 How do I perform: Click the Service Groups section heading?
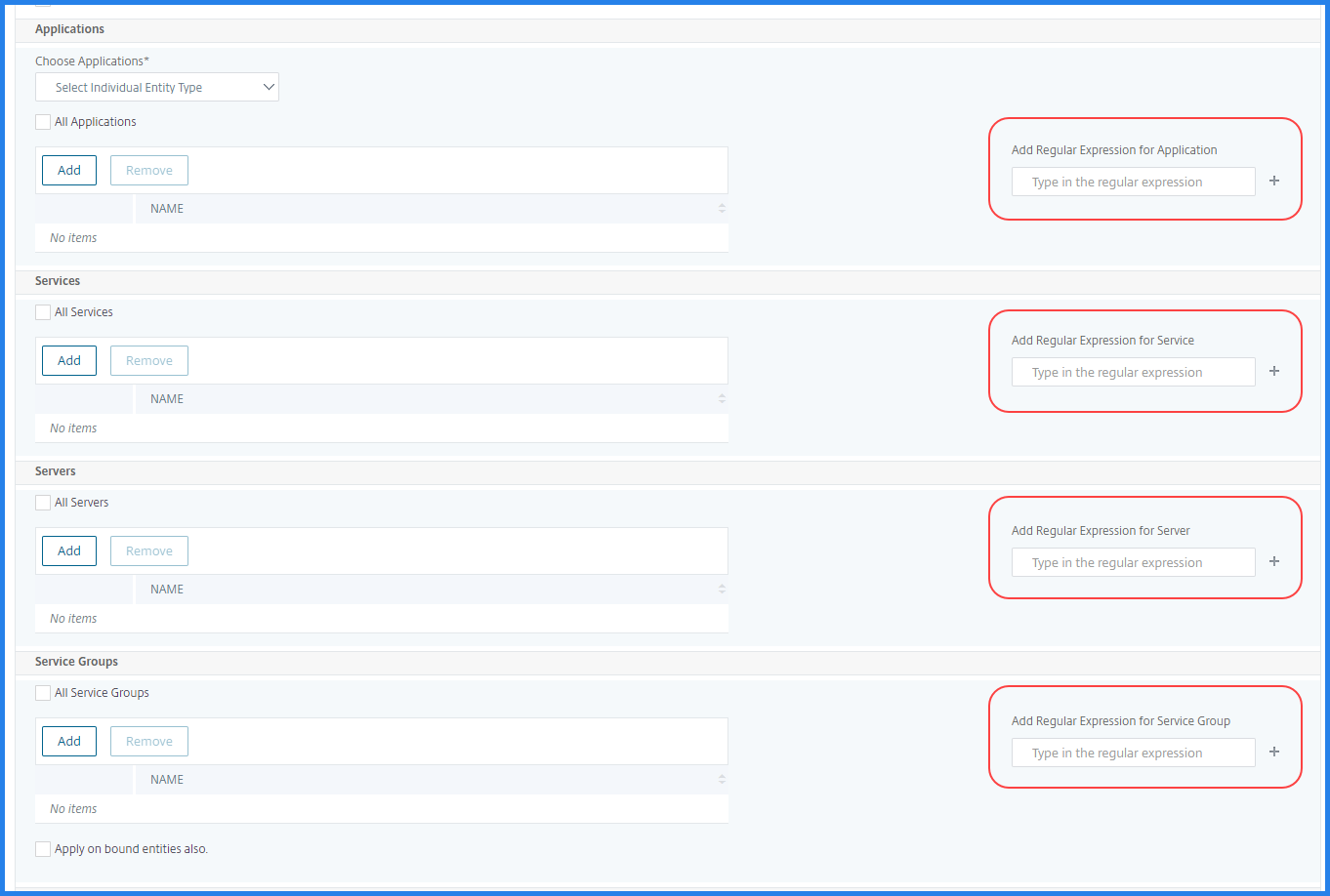76,661
